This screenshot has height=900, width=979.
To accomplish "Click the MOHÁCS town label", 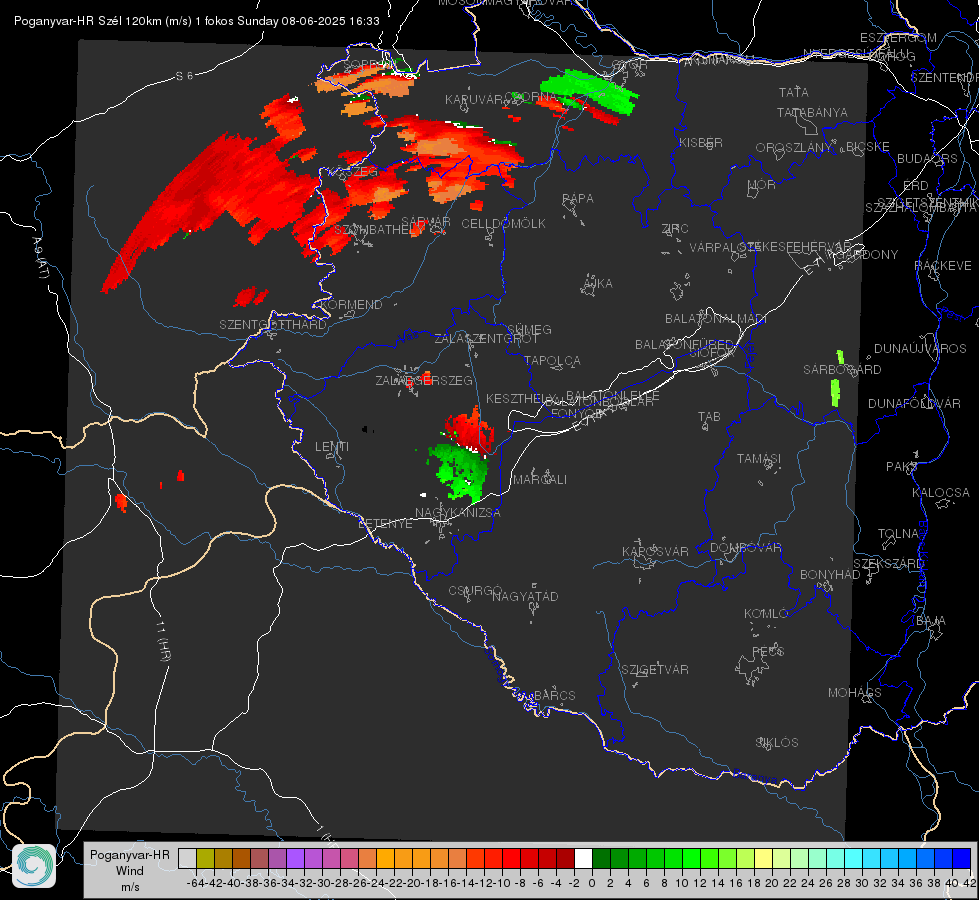I will [855, 692].
